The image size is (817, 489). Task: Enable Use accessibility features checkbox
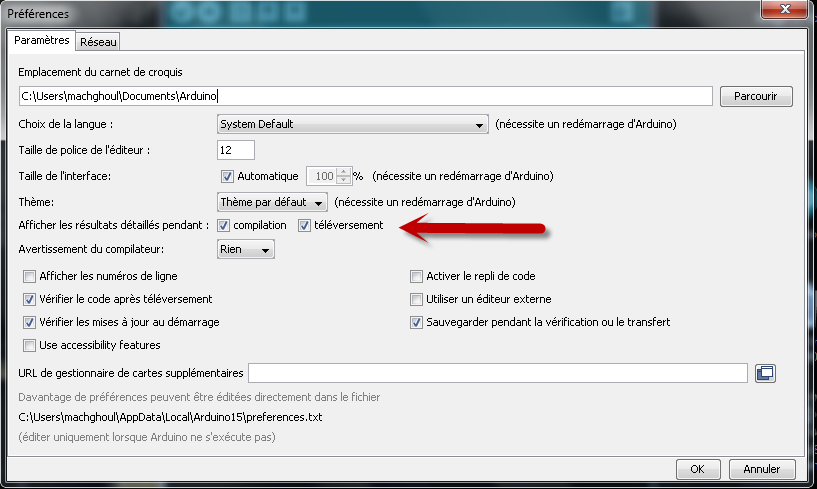29,345
